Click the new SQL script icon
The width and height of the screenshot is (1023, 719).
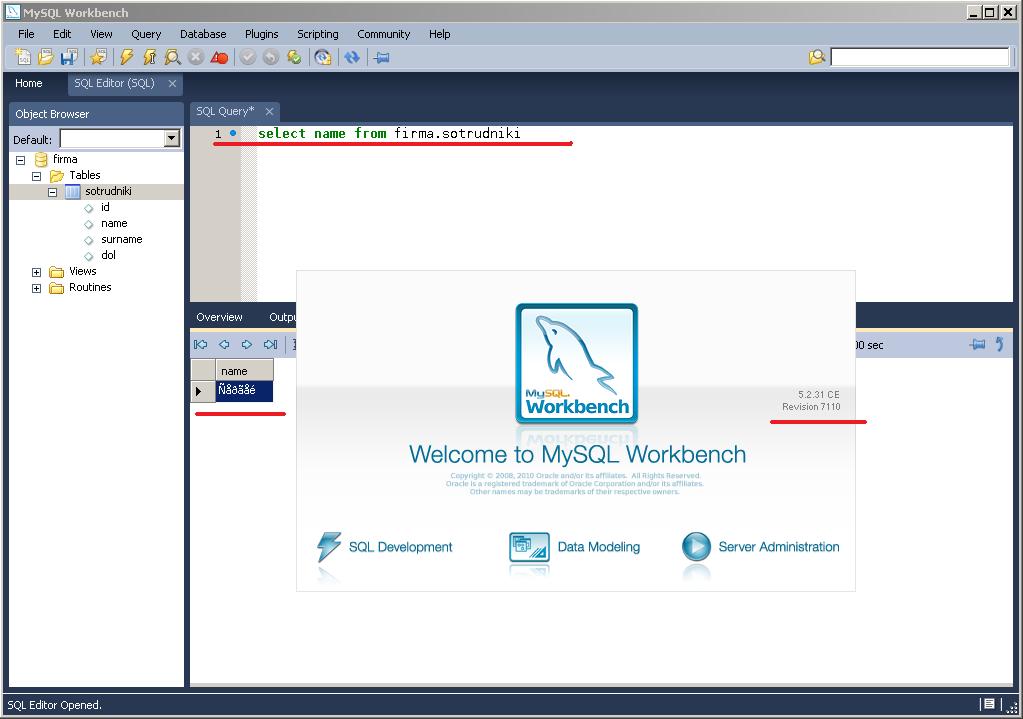pos(22,58)
